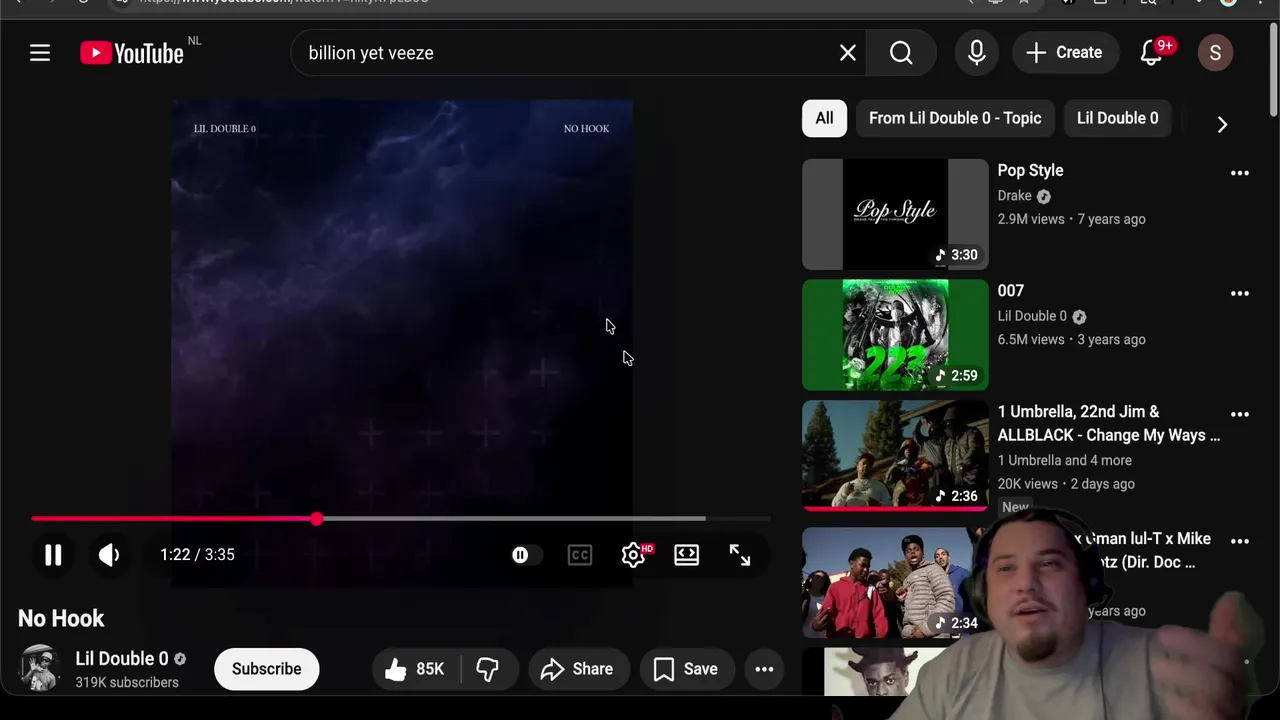The width and height of the screenshot is (1280, 720).
Task: Click the 1:22 / 3:35 time display
Action: pyautogui.click(x=197, y=555)
